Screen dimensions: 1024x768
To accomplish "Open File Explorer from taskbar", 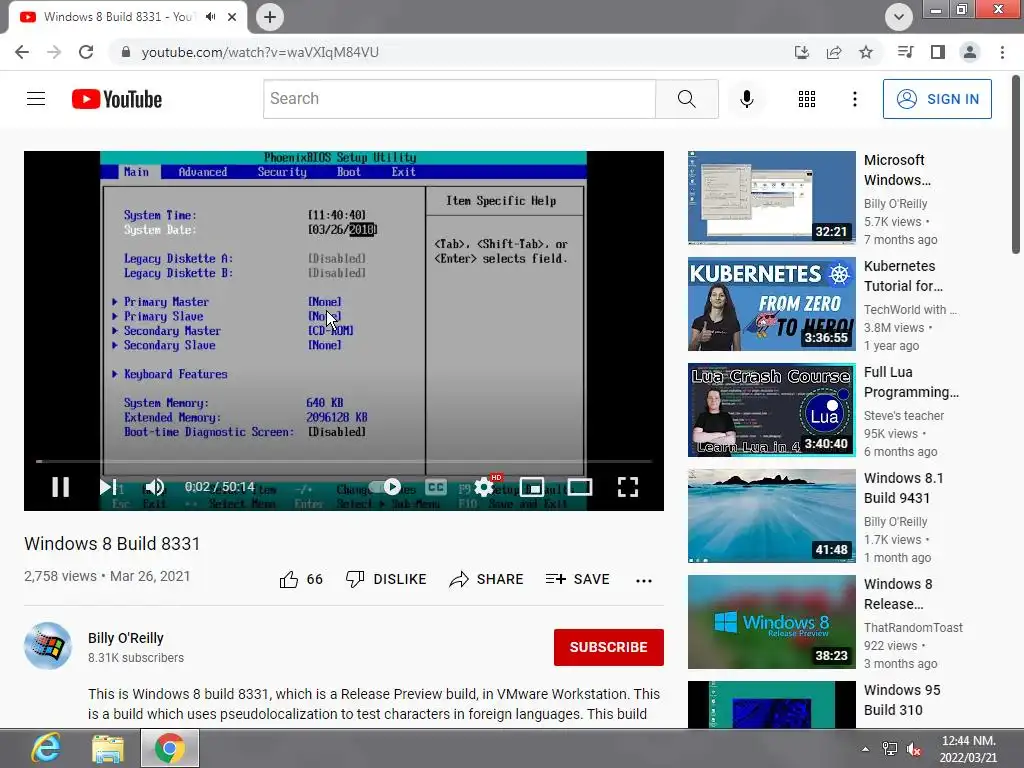I will (x=108, y=748).
